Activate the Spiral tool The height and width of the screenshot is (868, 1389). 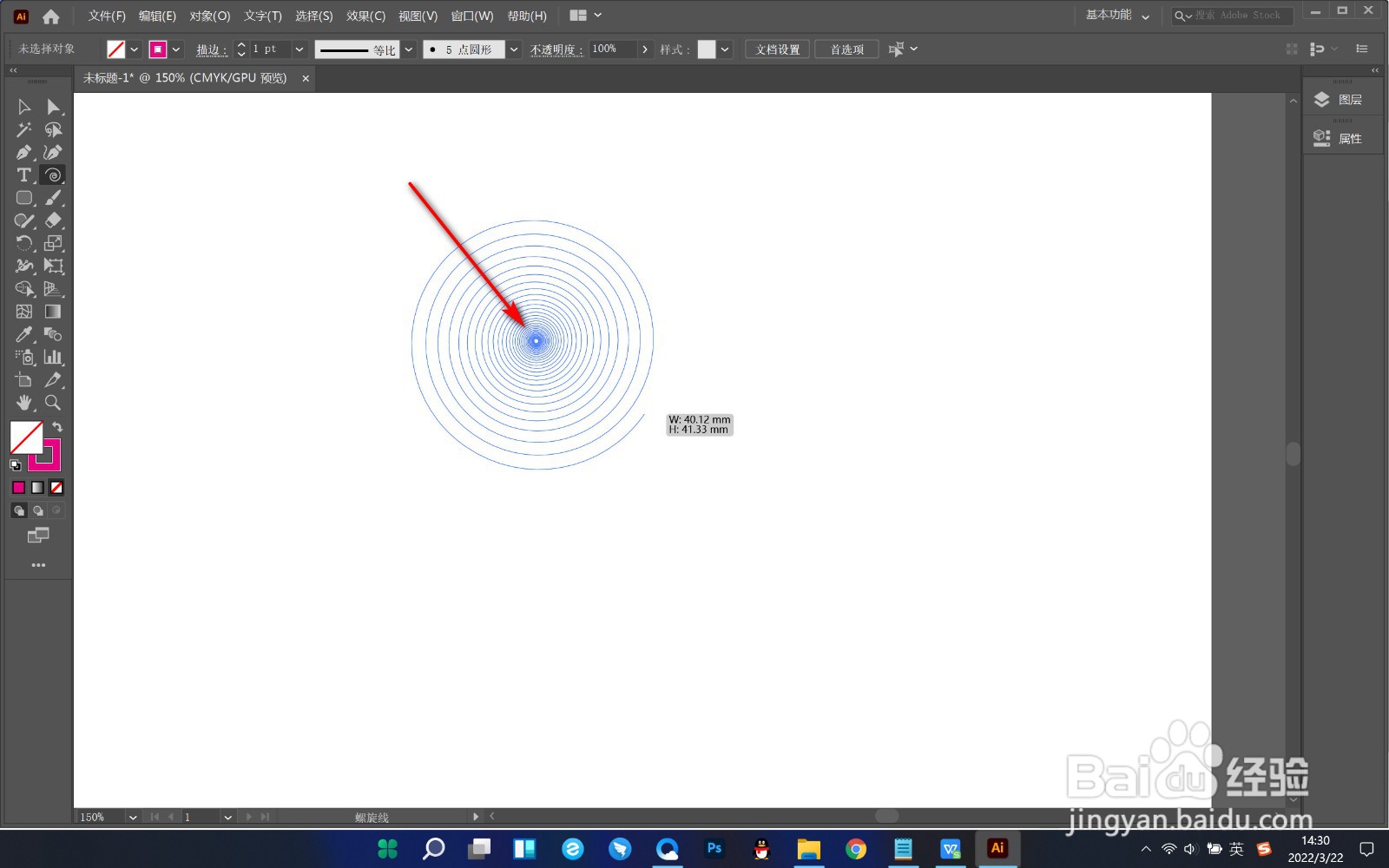click(x=53, y=174)
